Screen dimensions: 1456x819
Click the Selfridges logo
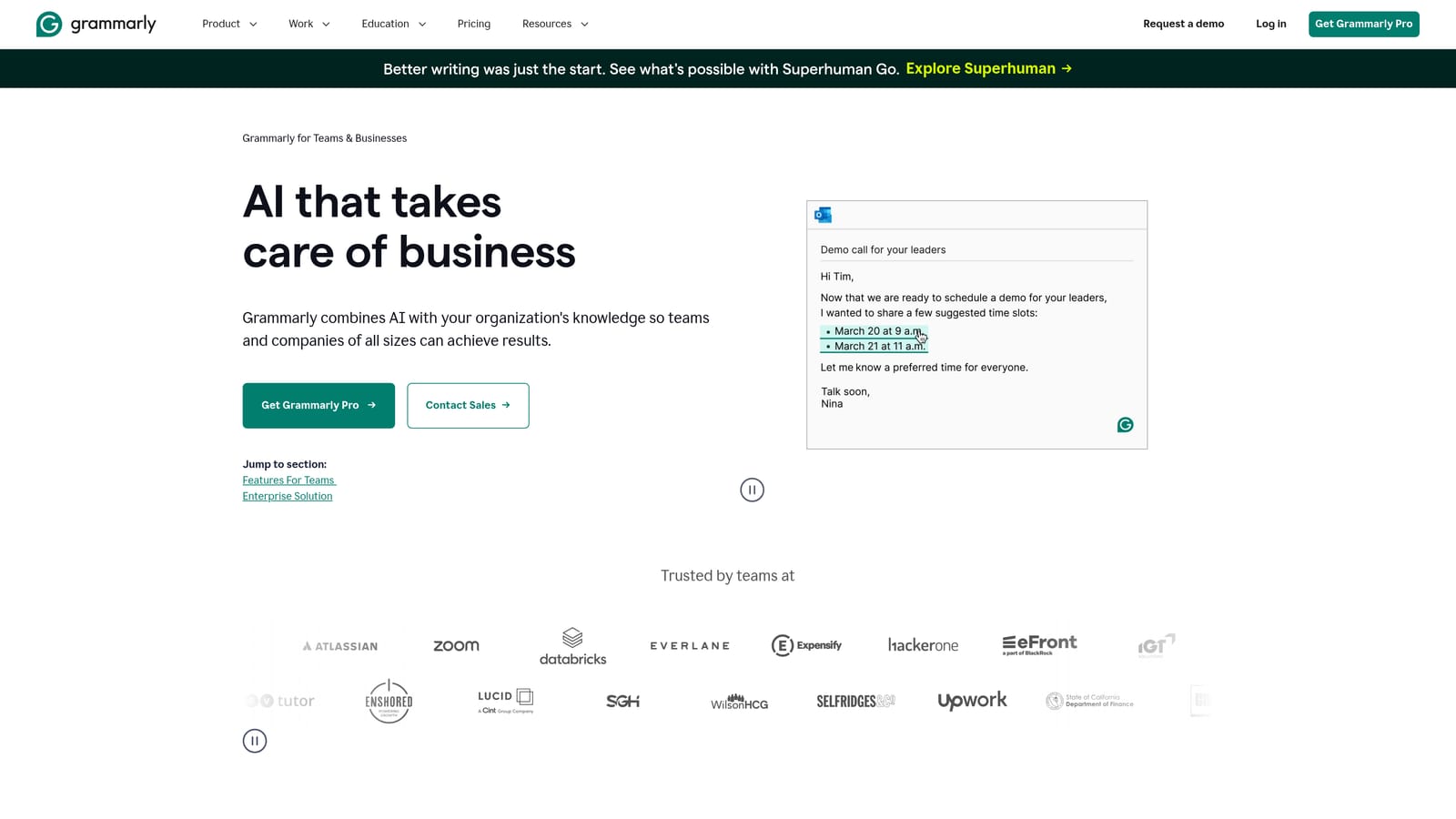pyautogui.click(x=855, y=701)
